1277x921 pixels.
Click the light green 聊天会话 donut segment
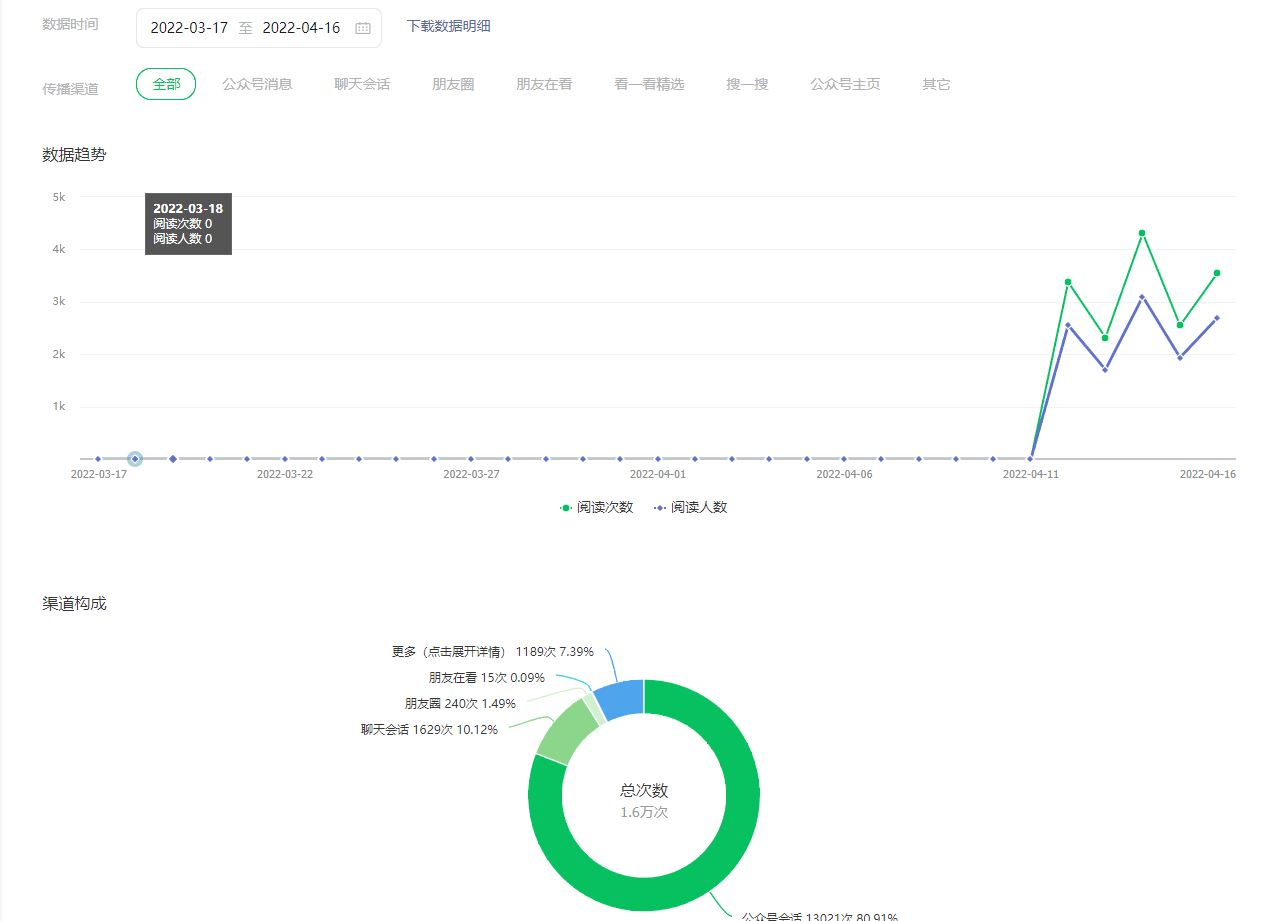(x=566, y=729)
